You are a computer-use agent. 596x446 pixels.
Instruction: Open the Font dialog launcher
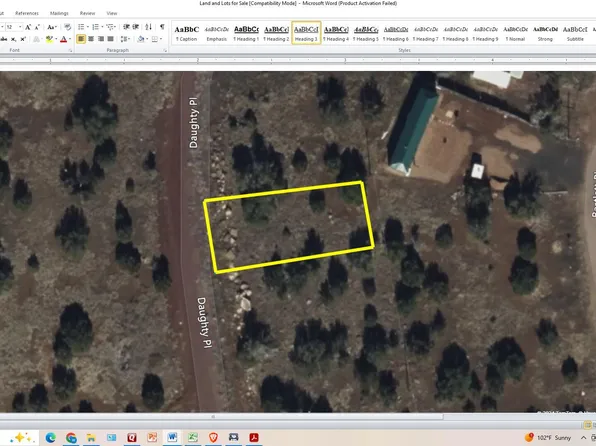click(x=70, y=51)
